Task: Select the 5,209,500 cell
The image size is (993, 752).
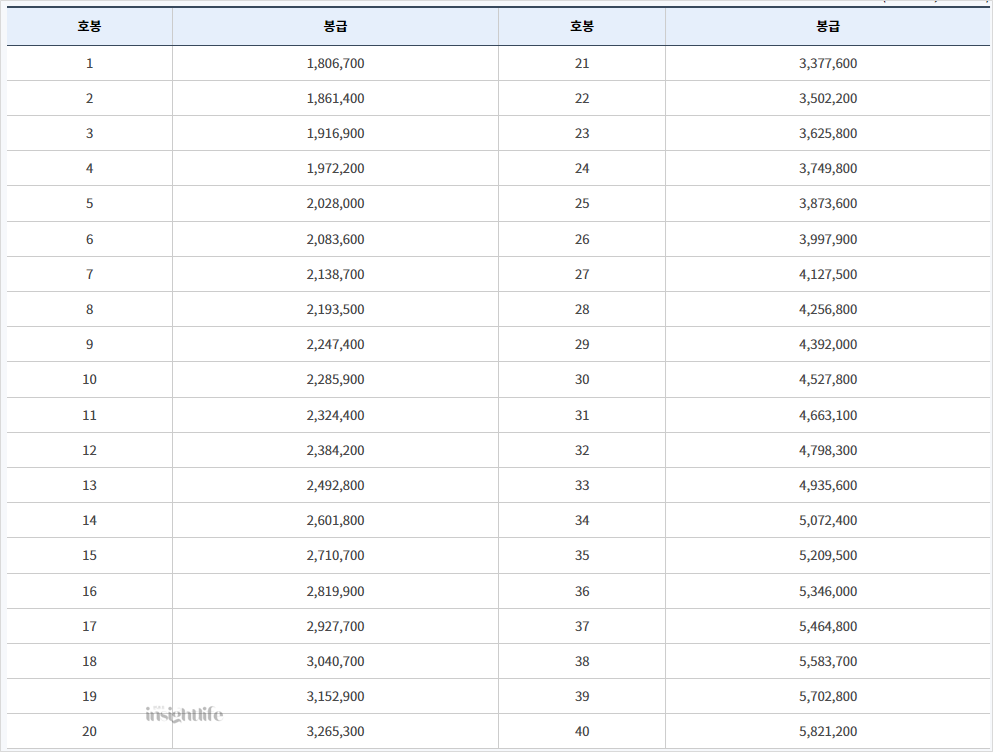Action: point(828,555)
